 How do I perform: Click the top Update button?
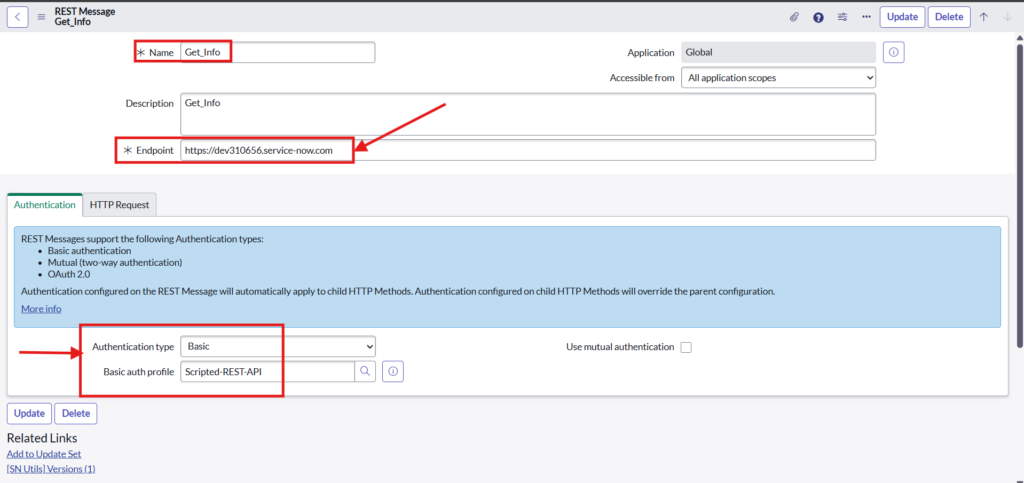pos(901,17)
